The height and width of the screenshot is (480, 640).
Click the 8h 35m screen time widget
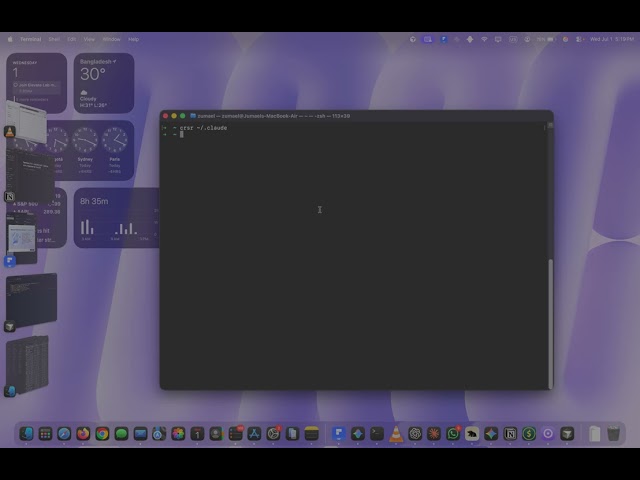coord(116,218)
